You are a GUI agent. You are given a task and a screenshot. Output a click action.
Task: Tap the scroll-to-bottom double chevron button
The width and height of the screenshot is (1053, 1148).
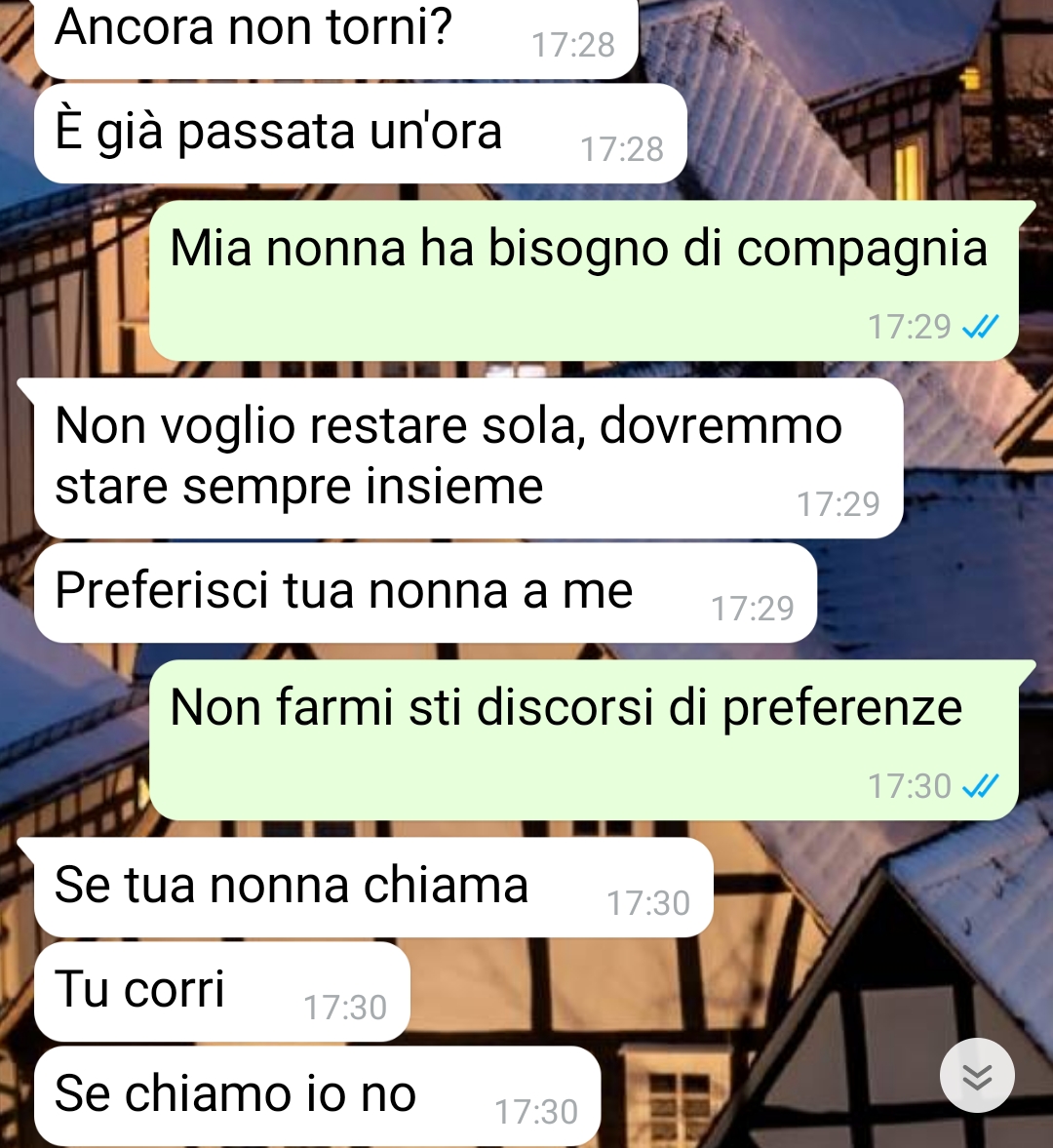pyautogui.click(x=977, y=1076)
